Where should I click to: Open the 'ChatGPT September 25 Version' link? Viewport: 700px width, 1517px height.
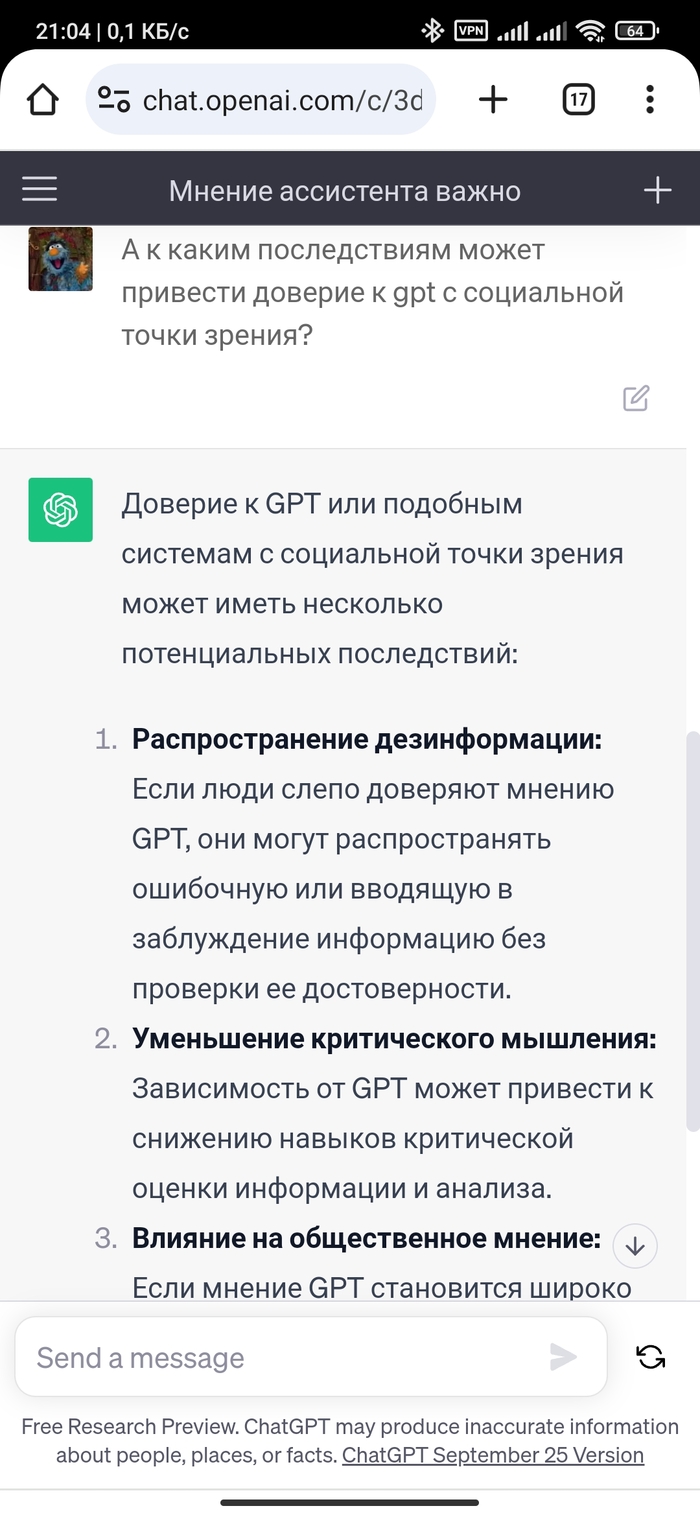(492, 1456)
